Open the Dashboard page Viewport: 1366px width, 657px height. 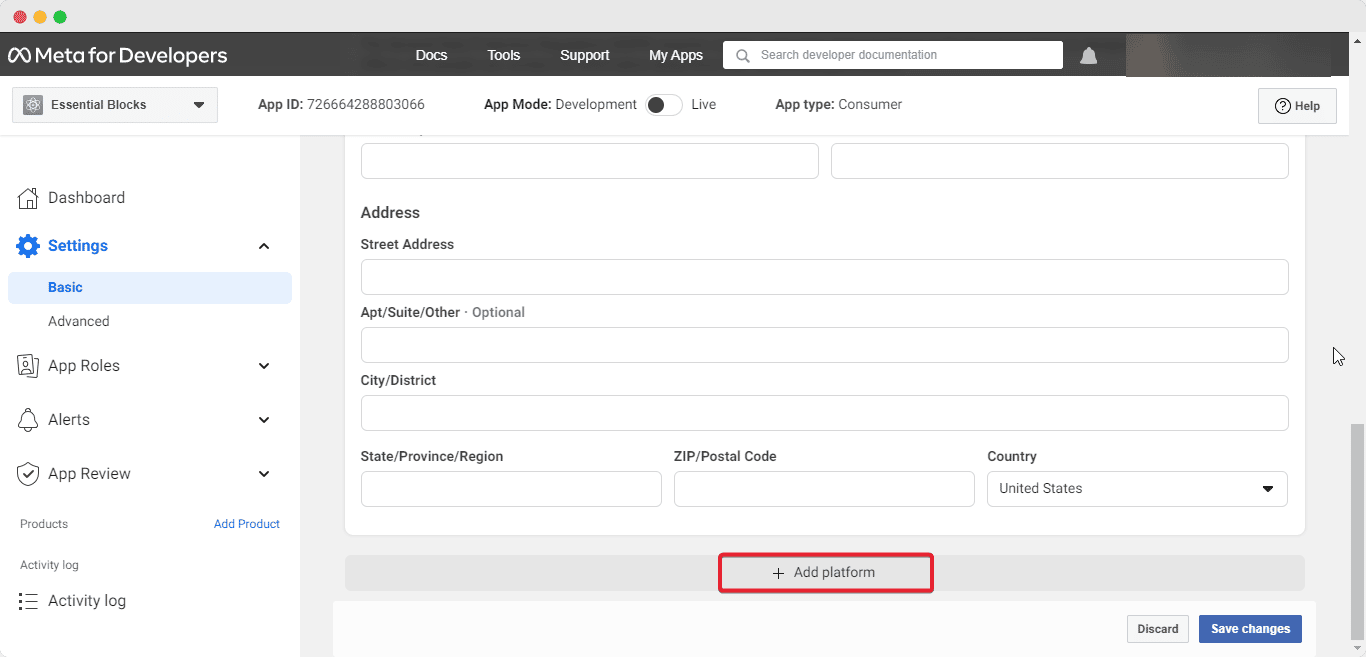click(x=86, y=198)
